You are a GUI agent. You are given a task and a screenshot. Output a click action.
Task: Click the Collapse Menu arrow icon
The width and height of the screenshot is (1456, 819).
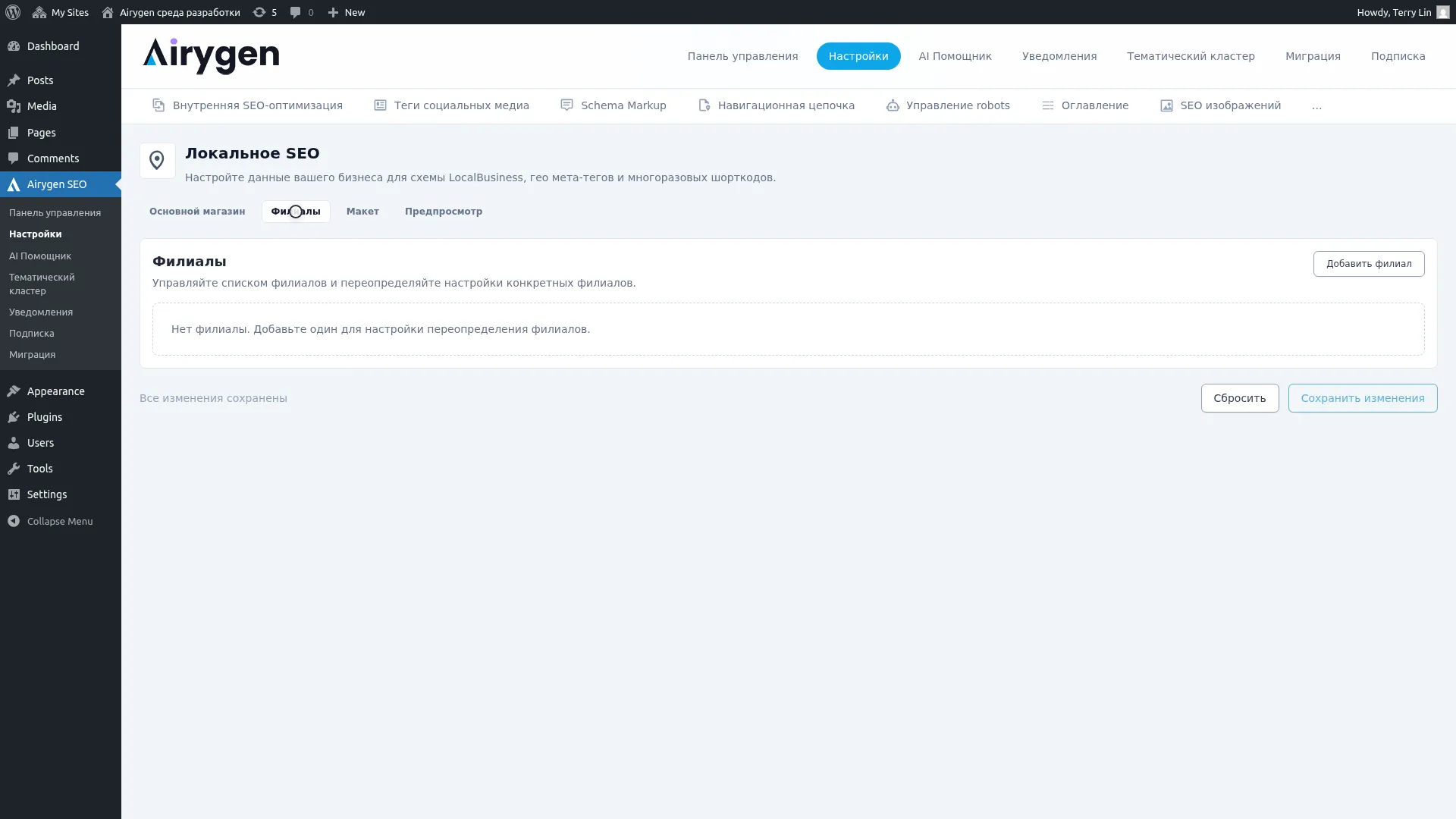point(14,521)
